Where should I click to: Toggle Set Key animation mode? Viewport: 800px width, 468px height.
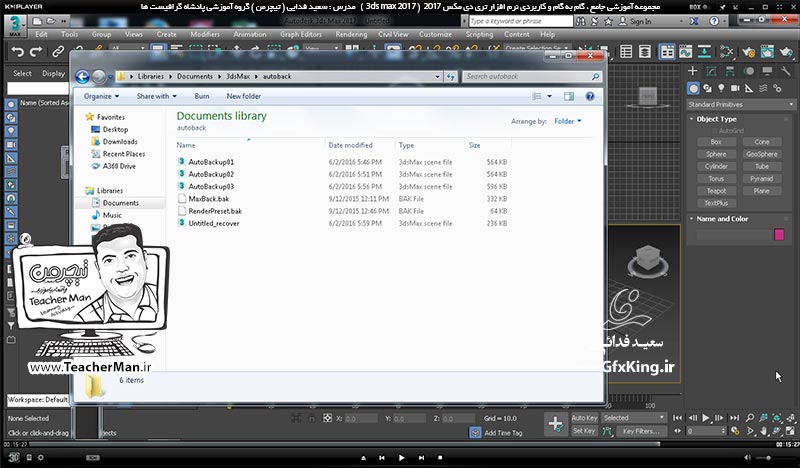click(x=584, y=431)
